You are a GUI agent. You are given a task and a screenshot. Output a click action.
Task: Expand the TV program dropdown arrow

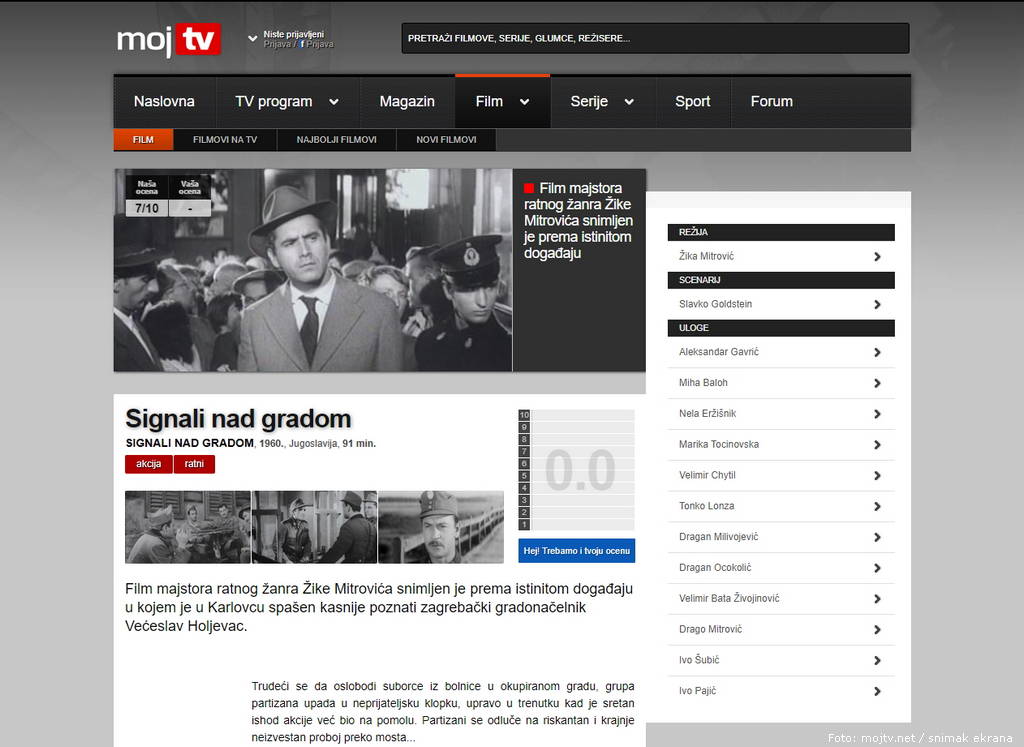click(334, 102)
